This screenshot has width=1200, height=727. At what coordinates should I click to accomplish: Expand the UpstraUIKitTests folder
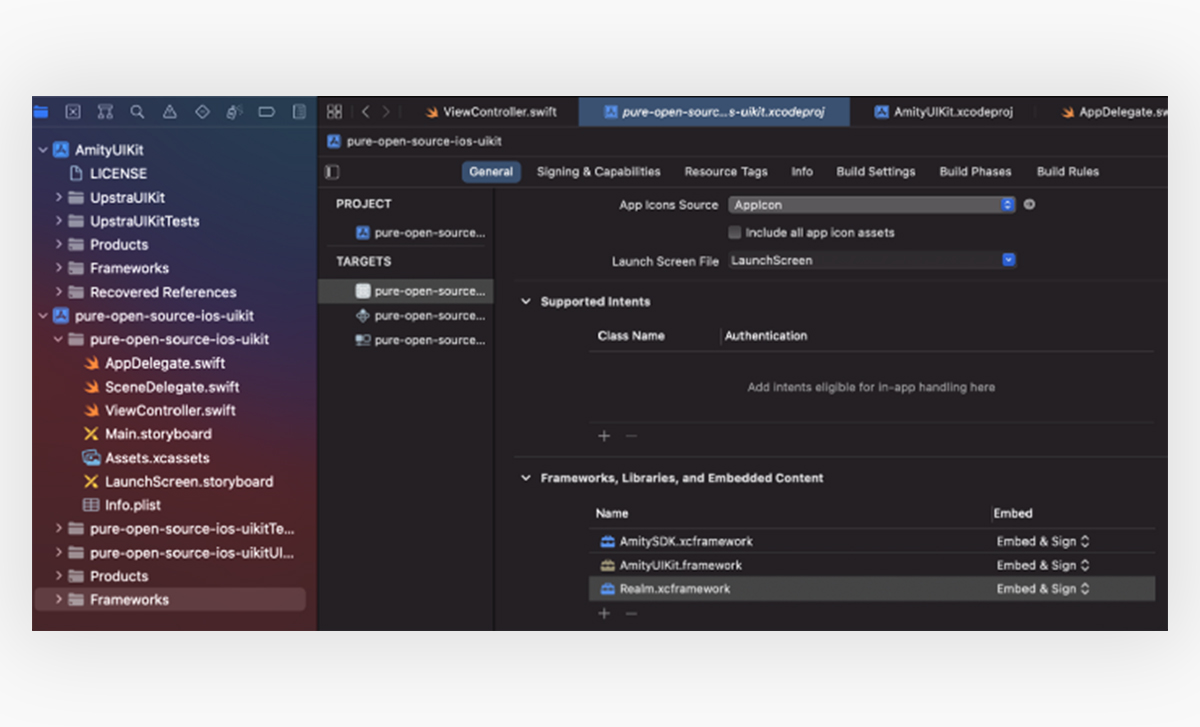tap(59, 221)
